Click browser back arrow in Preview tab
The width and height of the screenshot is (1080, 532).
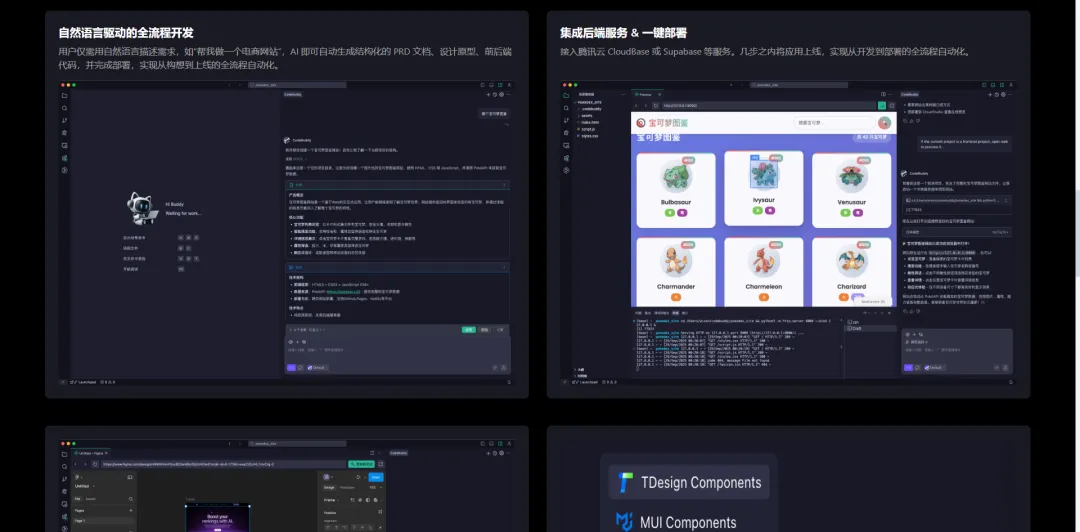[x=636, y=105]
